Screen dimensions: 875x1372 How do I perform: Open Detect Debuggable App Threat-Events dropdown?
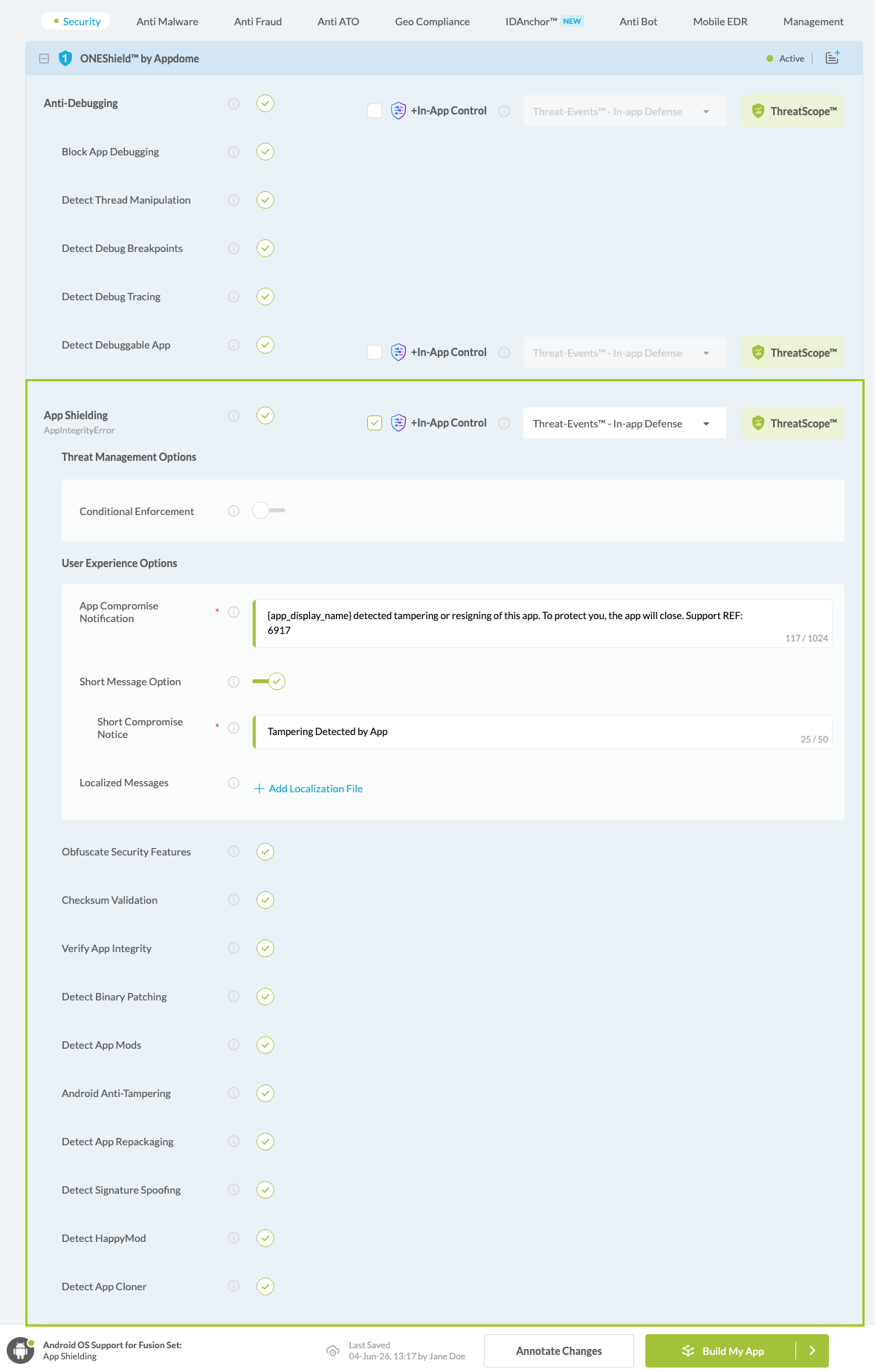coord(624,352)
